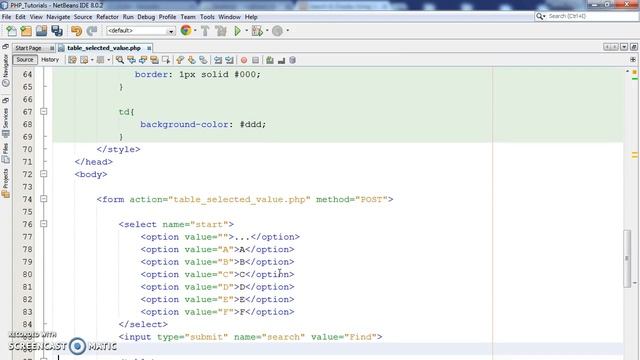Viewport: 640px width, 360px height.
Task: Show opened documents list arrow
Action: [624, 47]
